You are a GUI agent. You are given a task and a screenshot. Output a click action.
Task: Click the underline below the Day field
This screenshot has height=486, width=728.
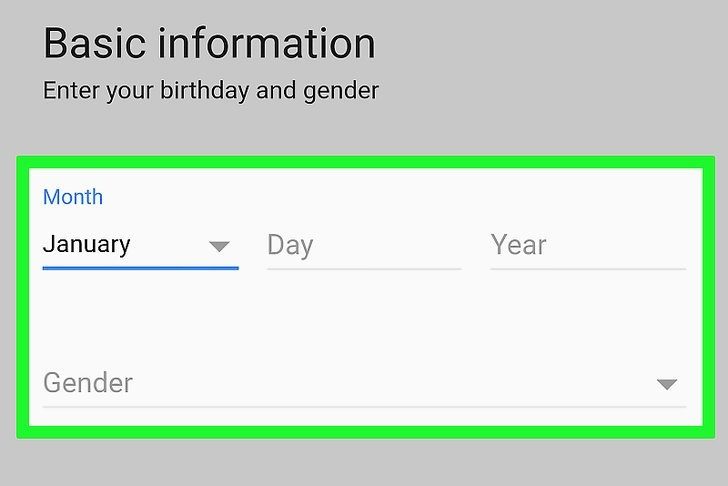(363, 268)
